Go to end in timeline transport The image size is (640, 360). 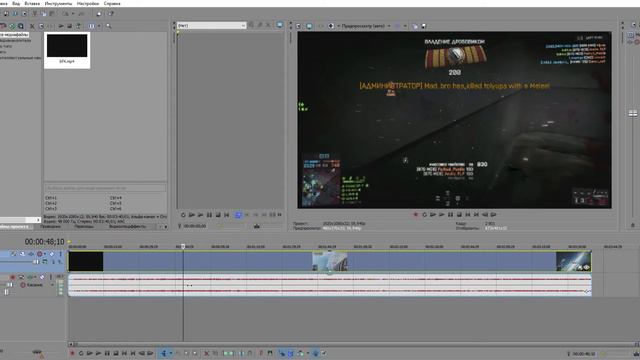tap(133, 353)
